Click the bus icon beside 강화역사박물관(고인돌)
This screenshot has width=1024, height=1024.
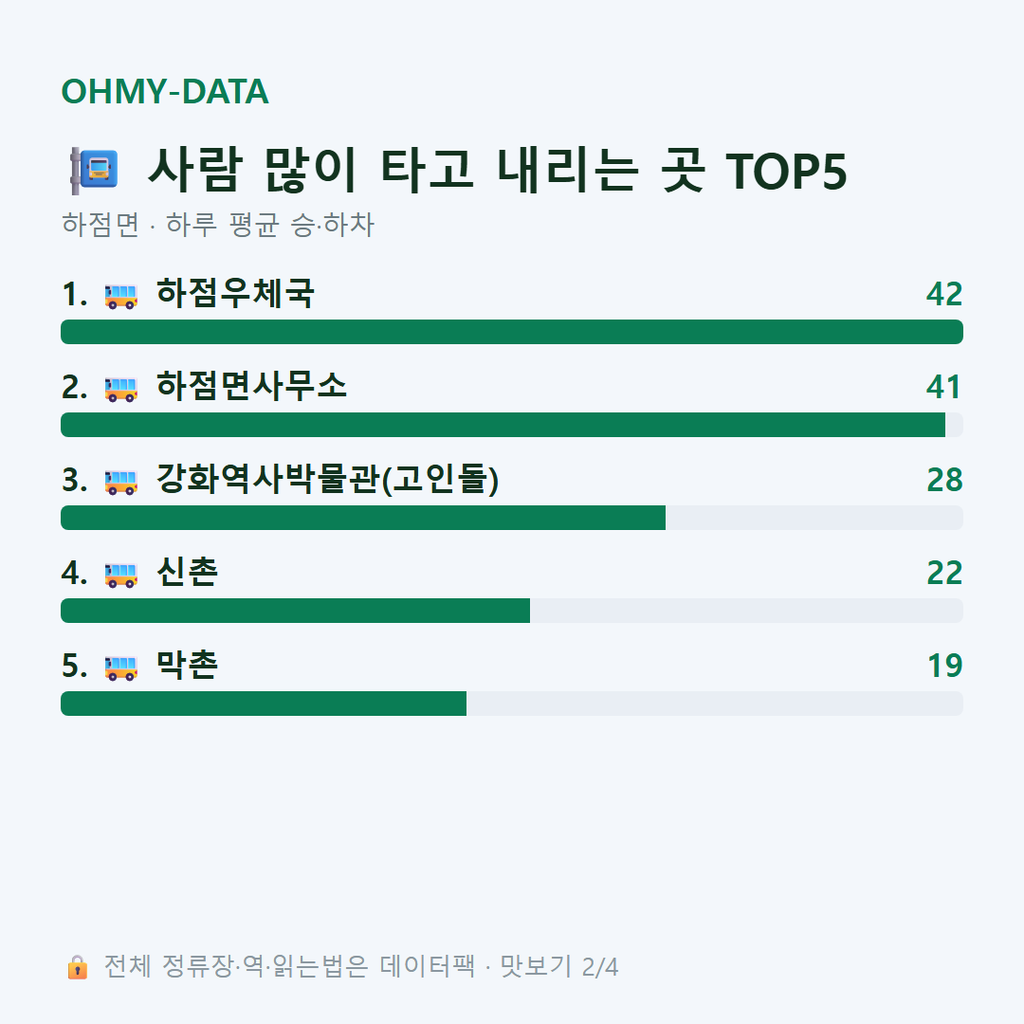(x=121, y=482)
